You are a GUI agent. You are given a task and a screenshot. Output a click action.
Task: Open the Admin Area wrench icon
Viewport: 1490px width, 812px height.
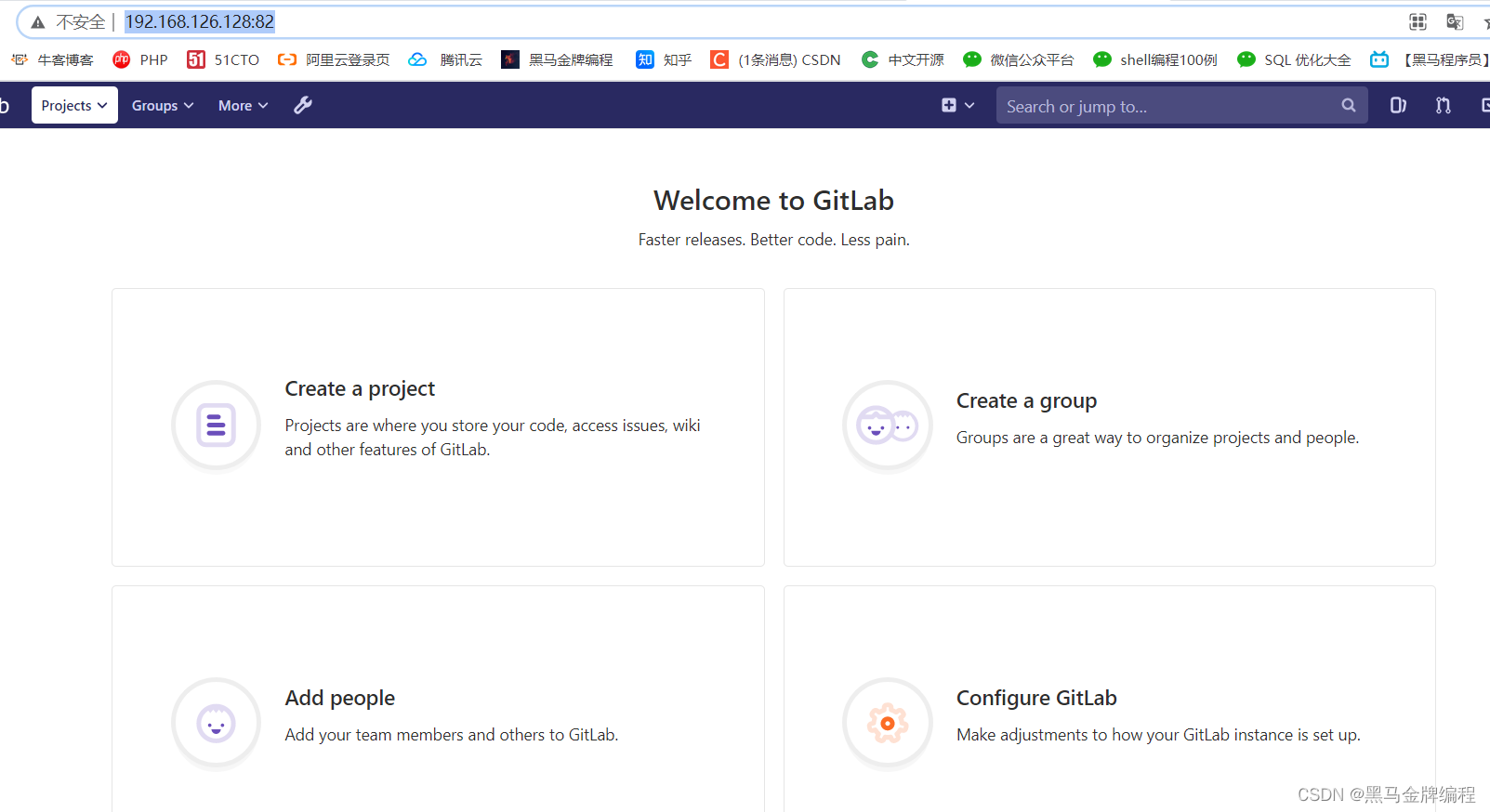pyautogui.click(x=303, y=105)
